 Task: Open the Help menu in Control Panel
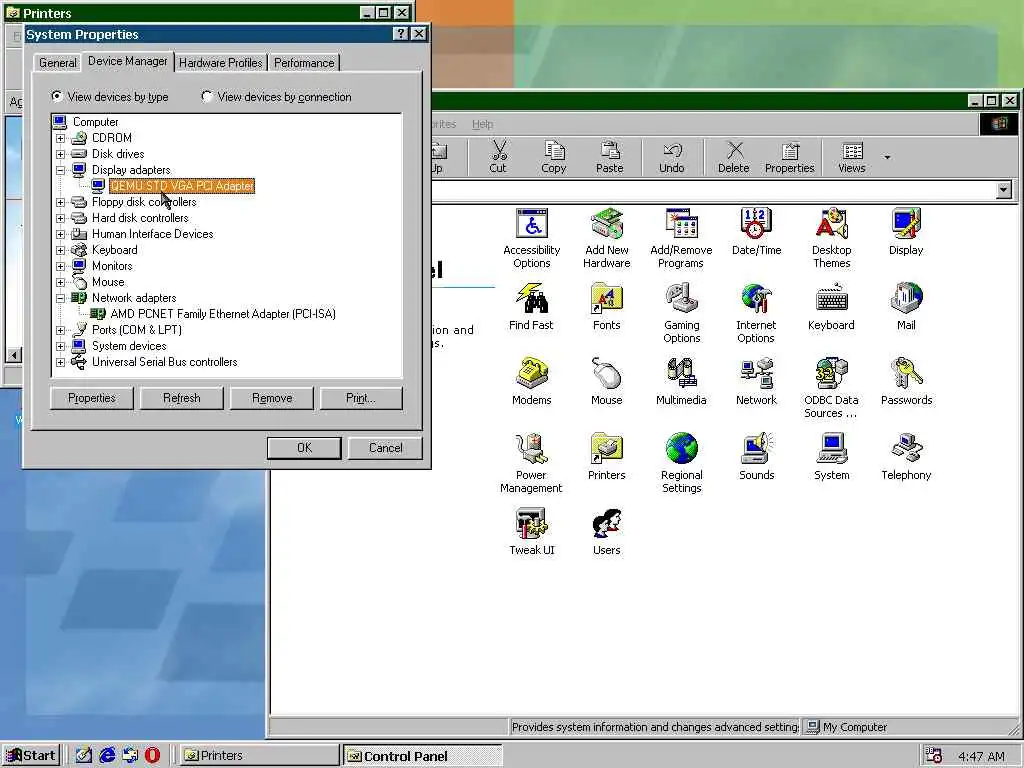(483, 124)
